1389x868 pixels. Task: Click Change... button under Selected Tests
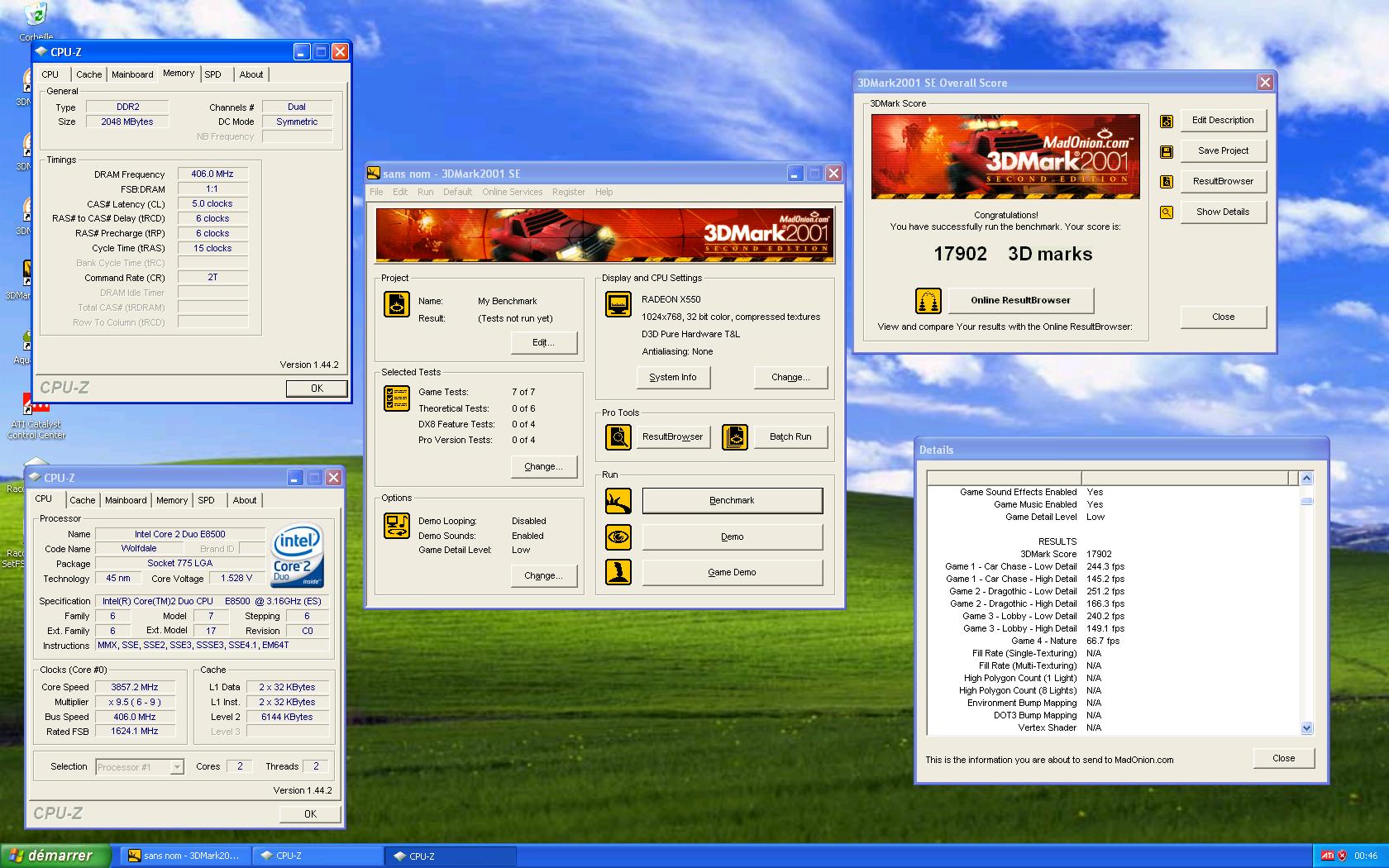point(544,466)
